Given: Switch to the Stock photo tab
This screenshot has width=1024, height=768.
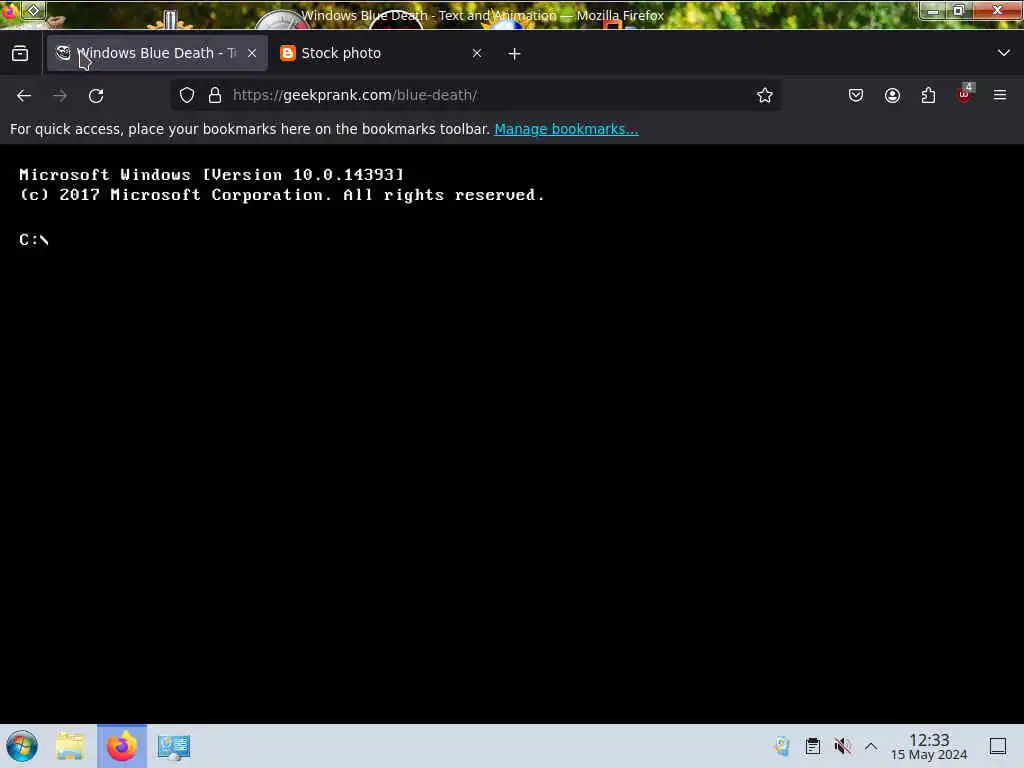Looking at the screenshot, I should click(381, 54).
